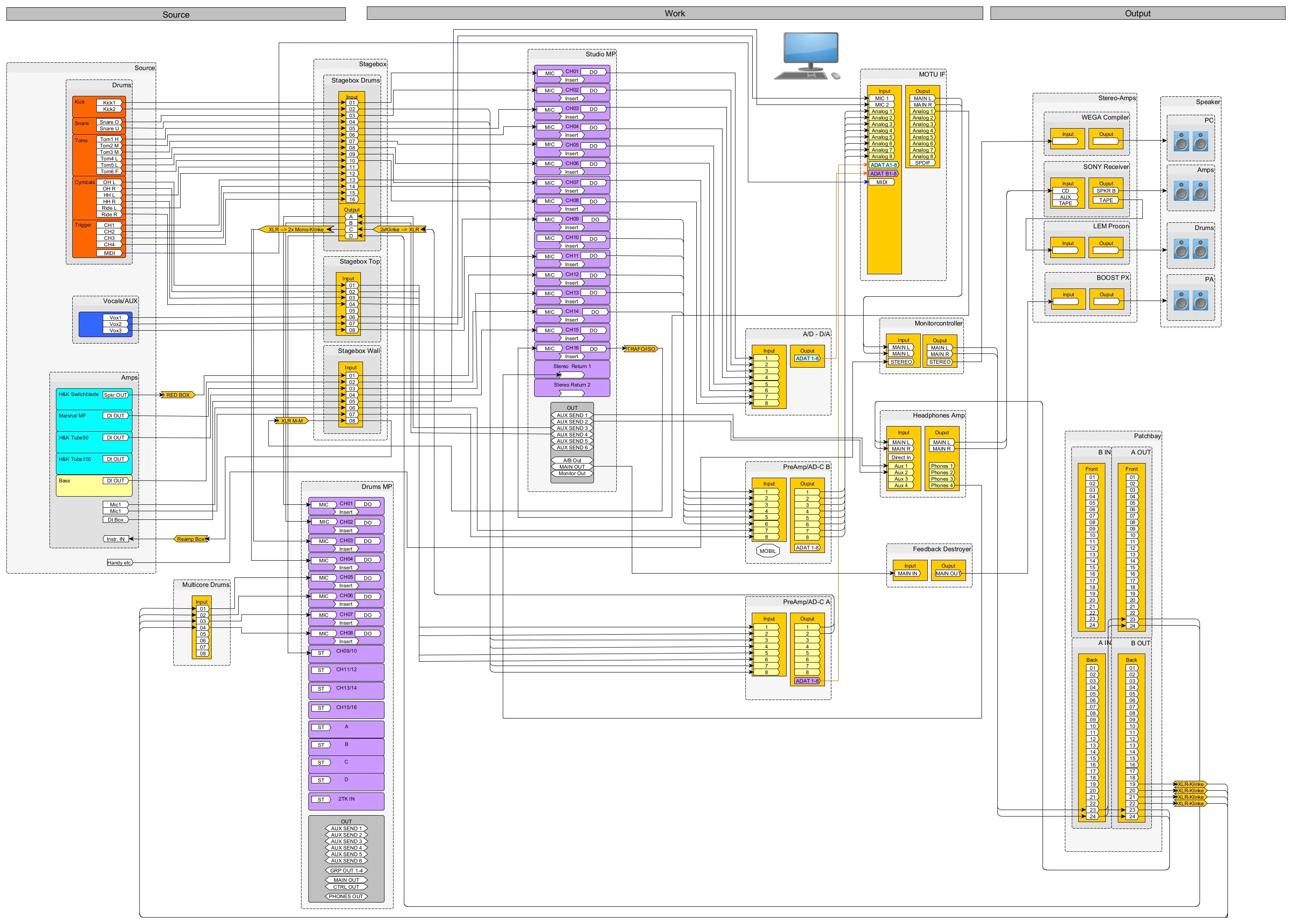Click the Snare O port
The image size is (1292, 924).
[109, 122]
